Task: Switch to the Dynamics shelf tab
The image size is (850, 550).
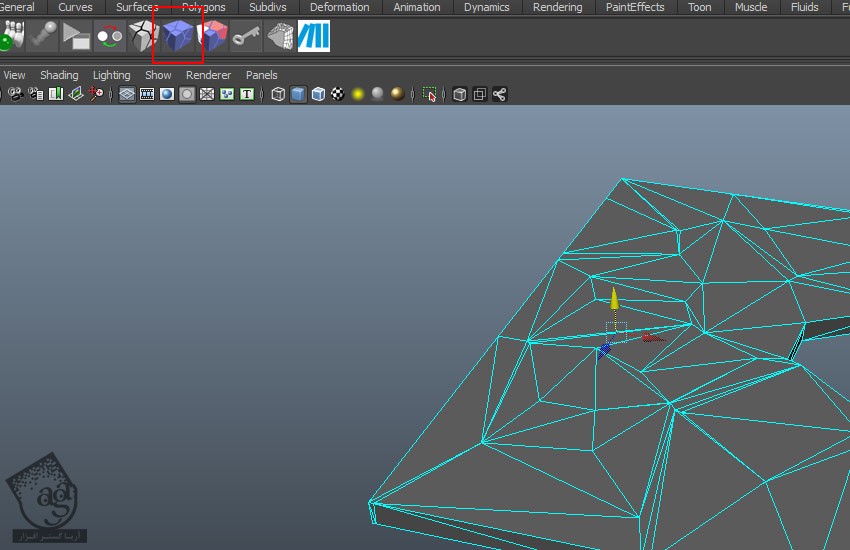Action: (x=486, y=7)
